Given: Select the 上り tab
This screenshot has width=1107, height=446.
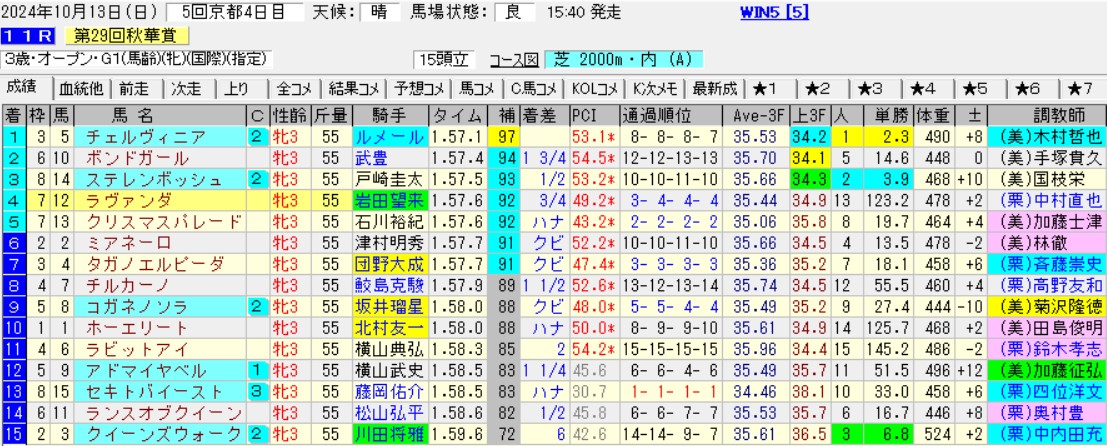Looking at the screenshot, I should [x=237, y=88].
